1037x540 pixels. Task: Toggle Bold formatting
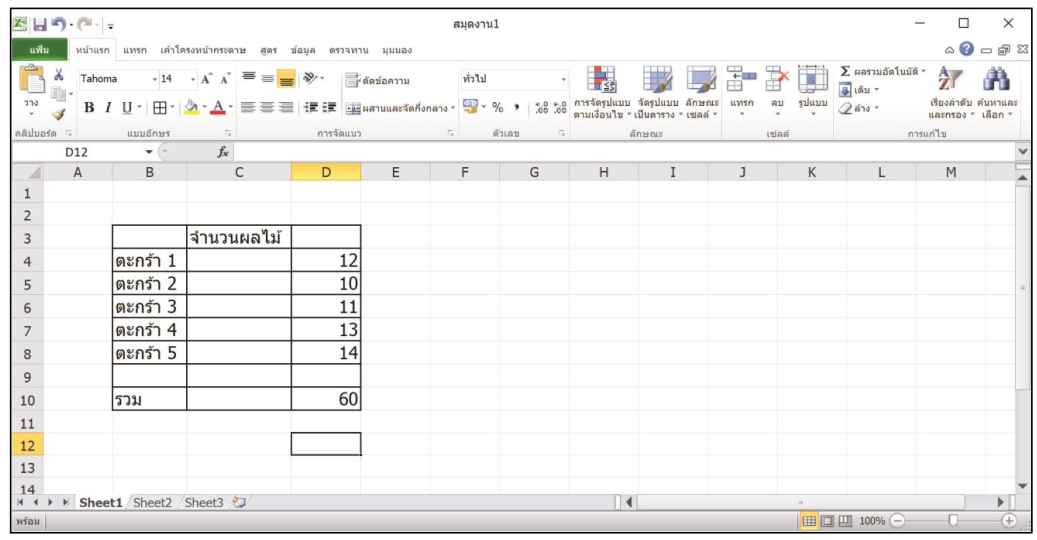click(89, 107)
